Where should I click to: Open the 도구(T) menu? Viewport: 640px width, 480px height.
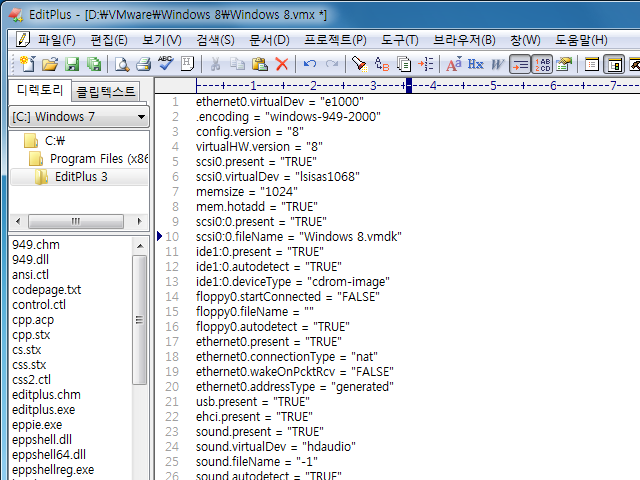tap(400, 40)
